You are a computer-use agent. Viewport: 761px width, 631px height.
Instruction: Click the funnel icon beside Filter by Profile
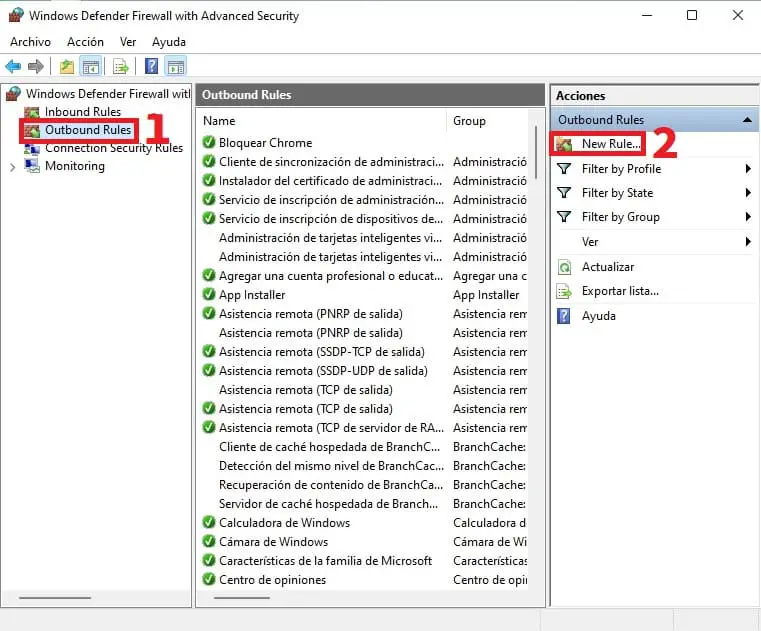coord(564,168)
